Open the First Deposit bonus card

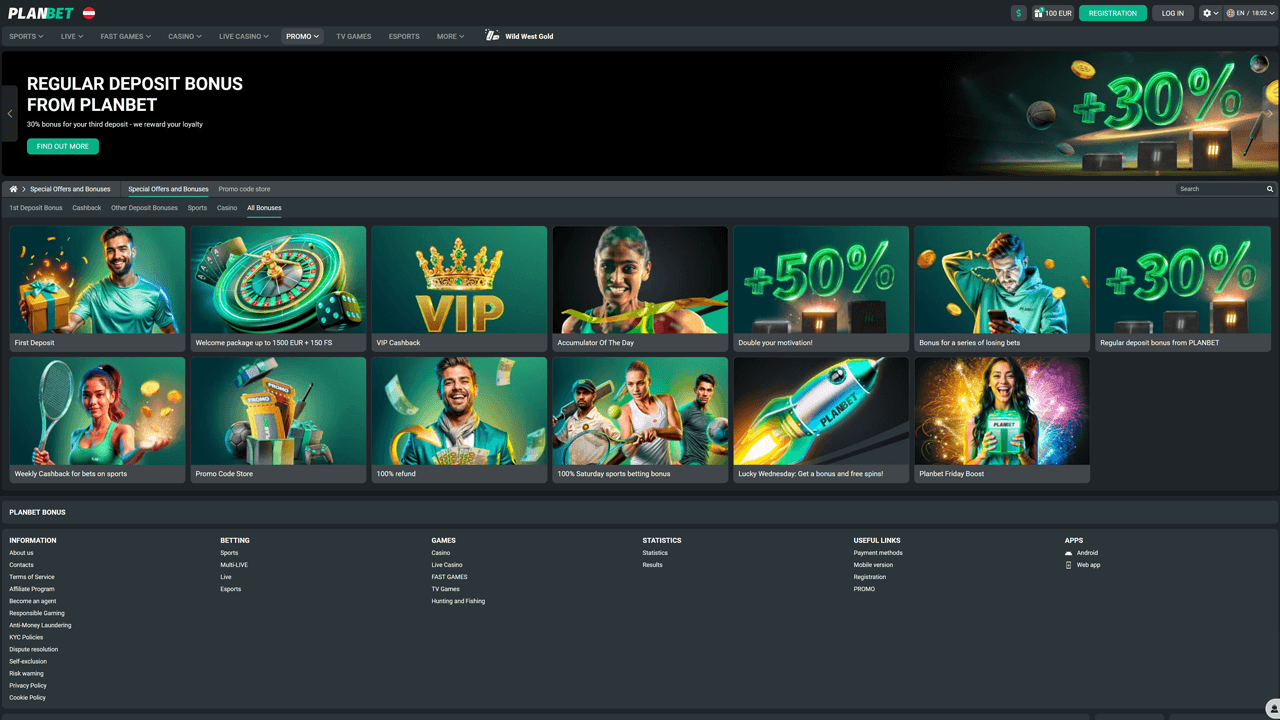tap(97, 289)
